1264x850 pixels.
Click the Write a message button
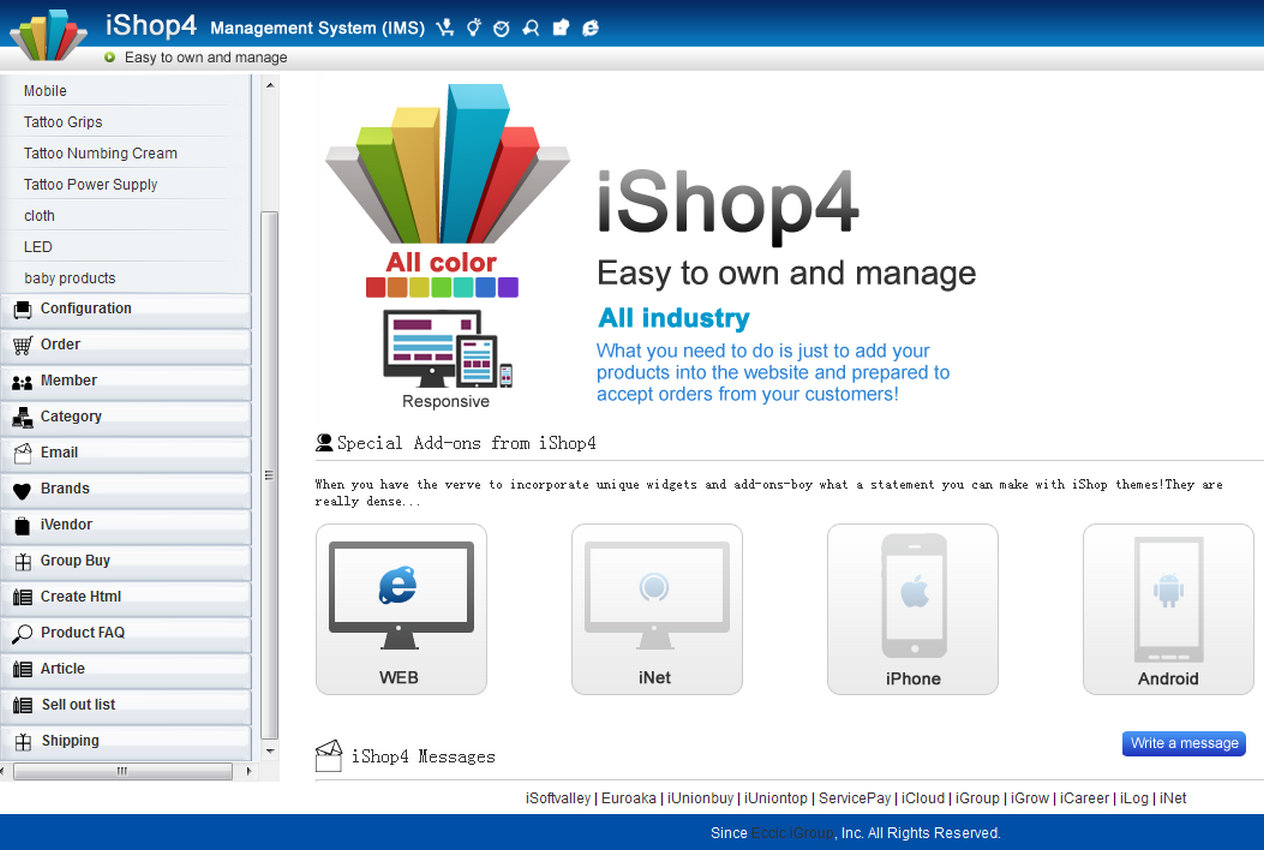point(1184,743)
